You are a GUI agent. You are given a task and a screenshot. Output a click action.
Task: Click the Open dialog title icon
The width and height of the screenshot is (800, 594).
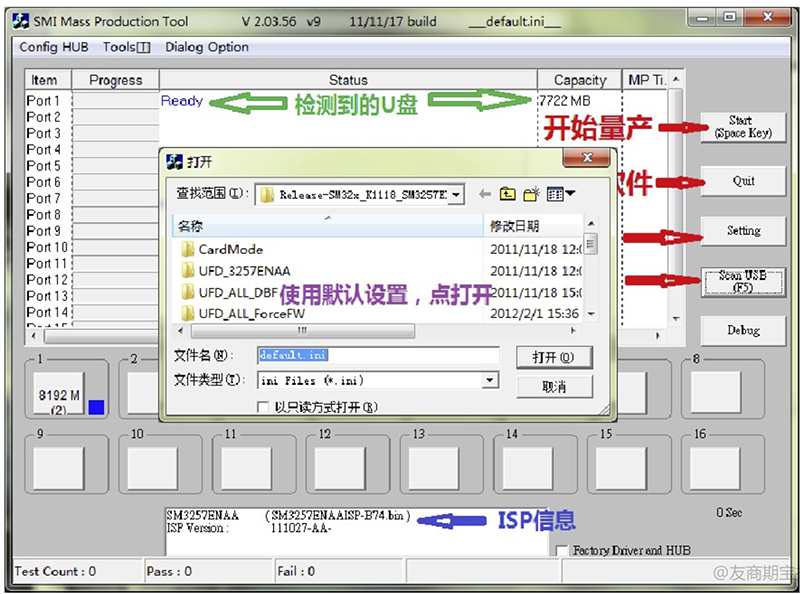point(174,162)
